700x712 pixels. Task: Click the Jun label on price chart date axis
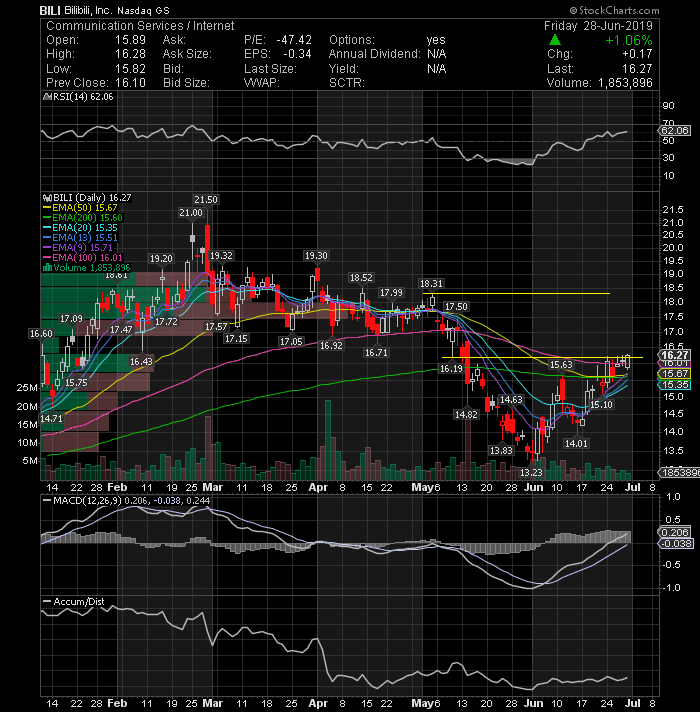[x=533, y=487]
